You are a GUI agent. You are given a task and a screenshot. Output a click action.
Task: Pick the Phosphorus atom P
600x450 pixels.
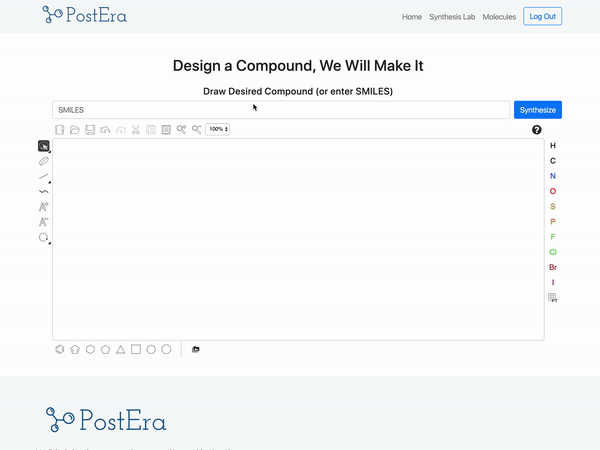click(x=553, y=222)
